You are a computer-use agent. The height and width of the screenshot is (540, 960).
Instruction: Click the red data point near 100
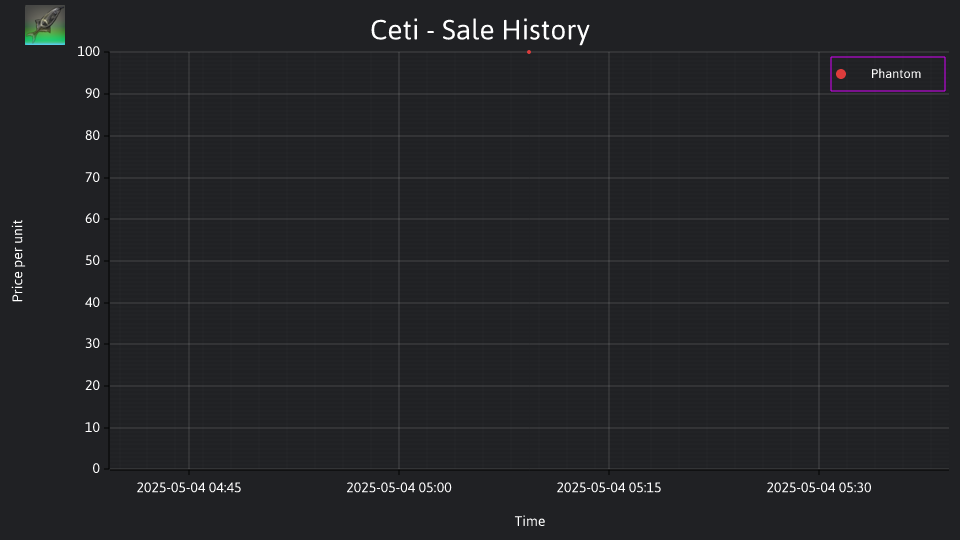click(x=529, y=52)
